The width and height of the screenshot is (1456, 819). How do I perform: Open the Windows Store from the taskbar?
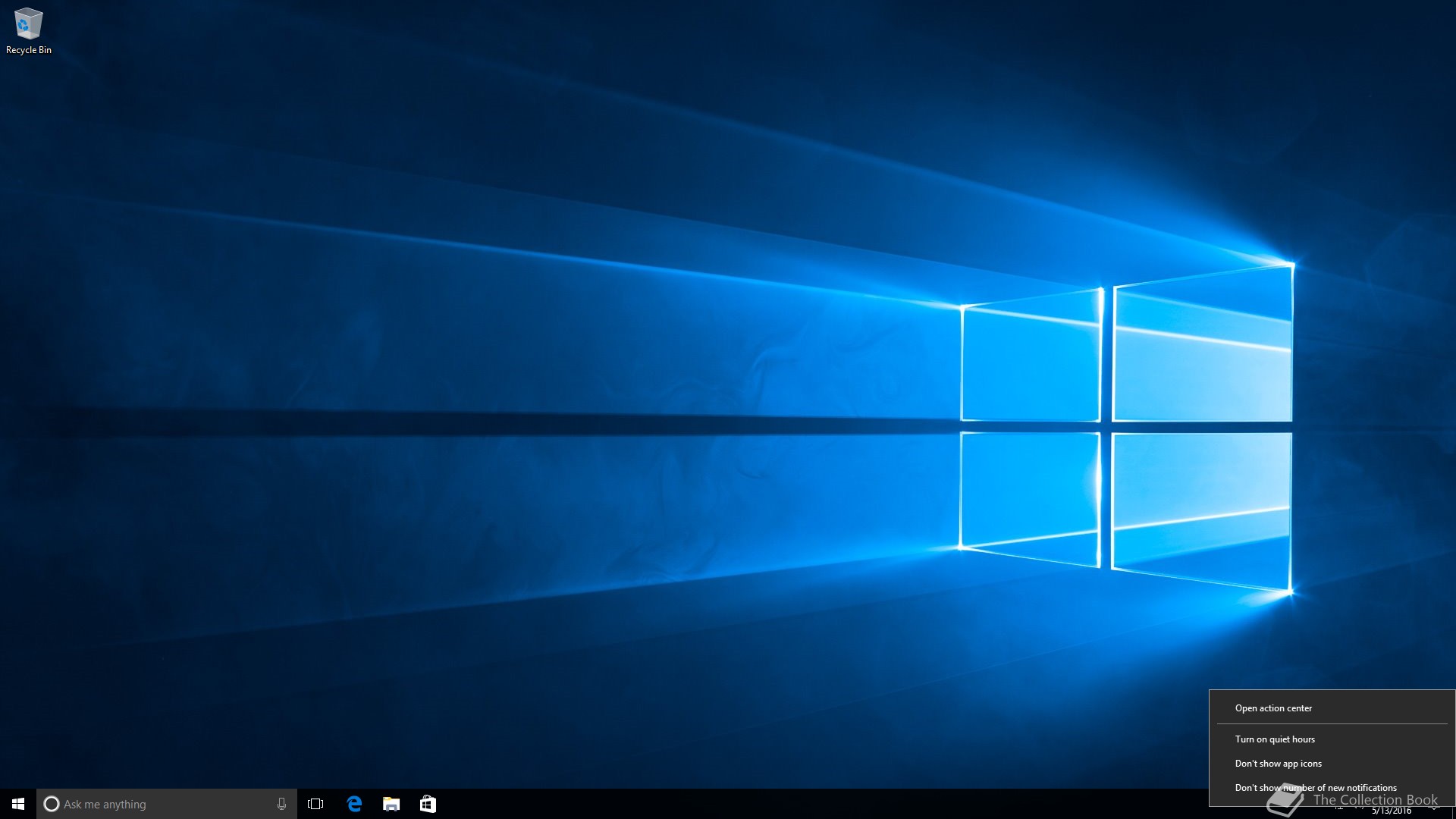coord(428,804)
